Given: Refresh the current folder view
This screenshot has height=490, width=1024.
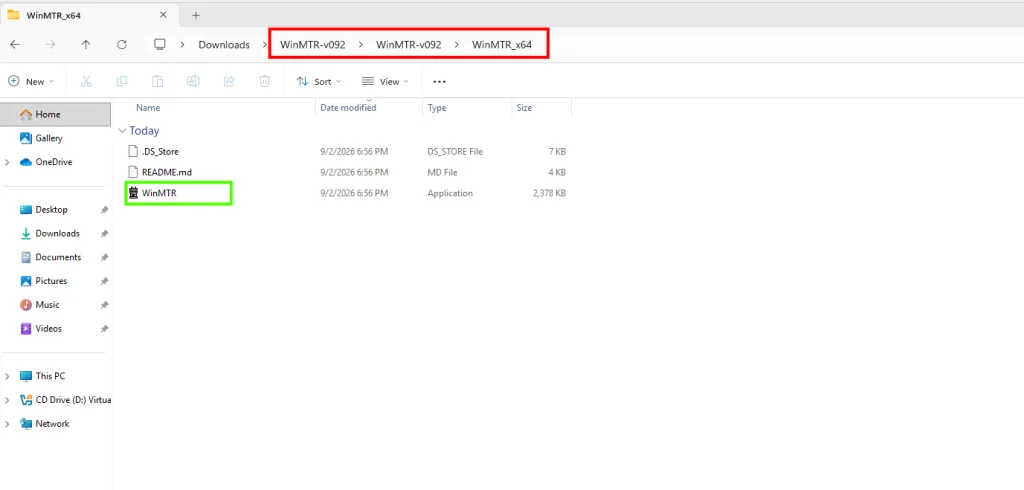Looking at the screenshot, I should coord(121,44).
